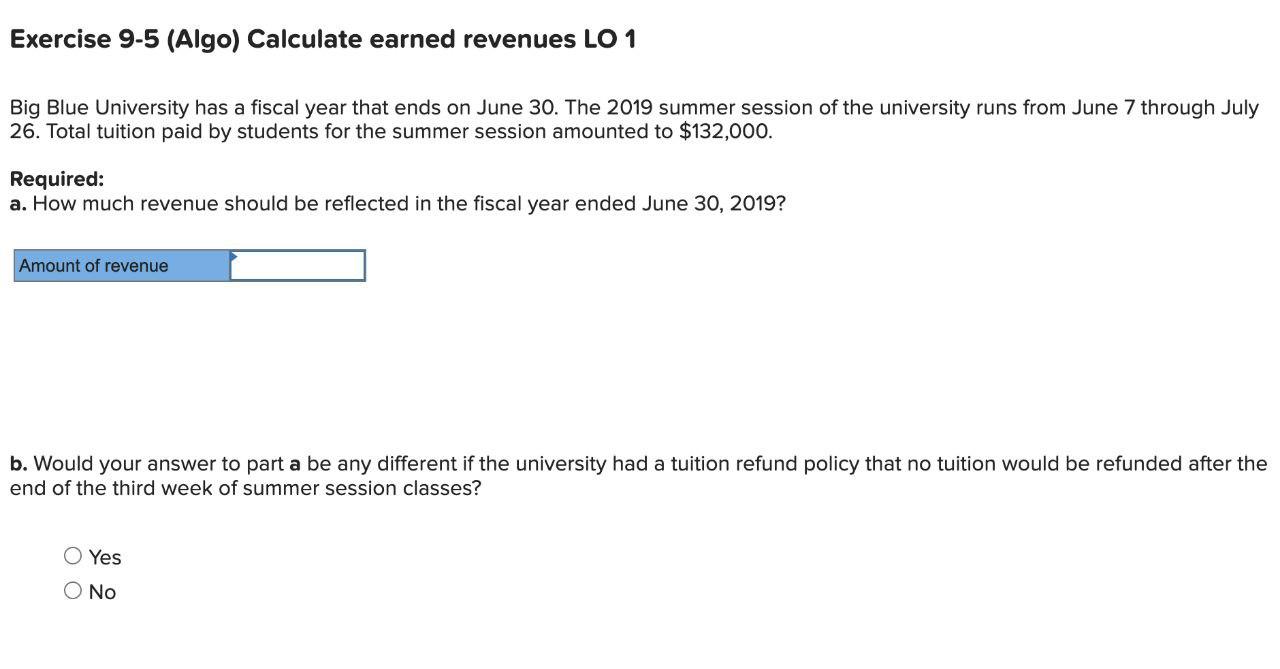Click the Required: section label
The image size is (1280, 669).
click(x=56, y=178)
